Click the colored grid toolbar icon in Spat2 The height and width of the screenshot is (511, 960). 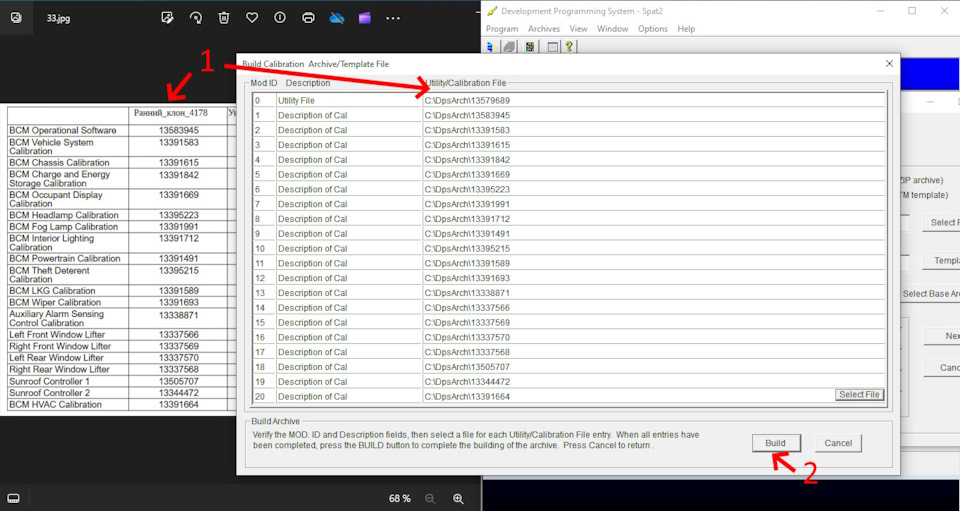point(530,47)
